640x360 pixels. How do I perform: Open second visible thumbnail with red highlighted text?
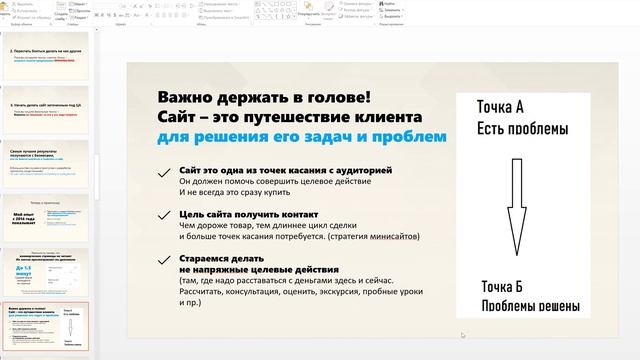click(46, 110)
